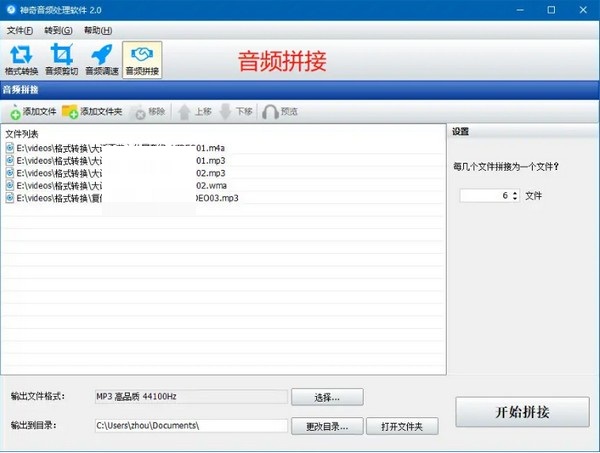This screenshot has height=453, width=600.
Task: Click the 预览 headphone preview button
Action: 280,112
